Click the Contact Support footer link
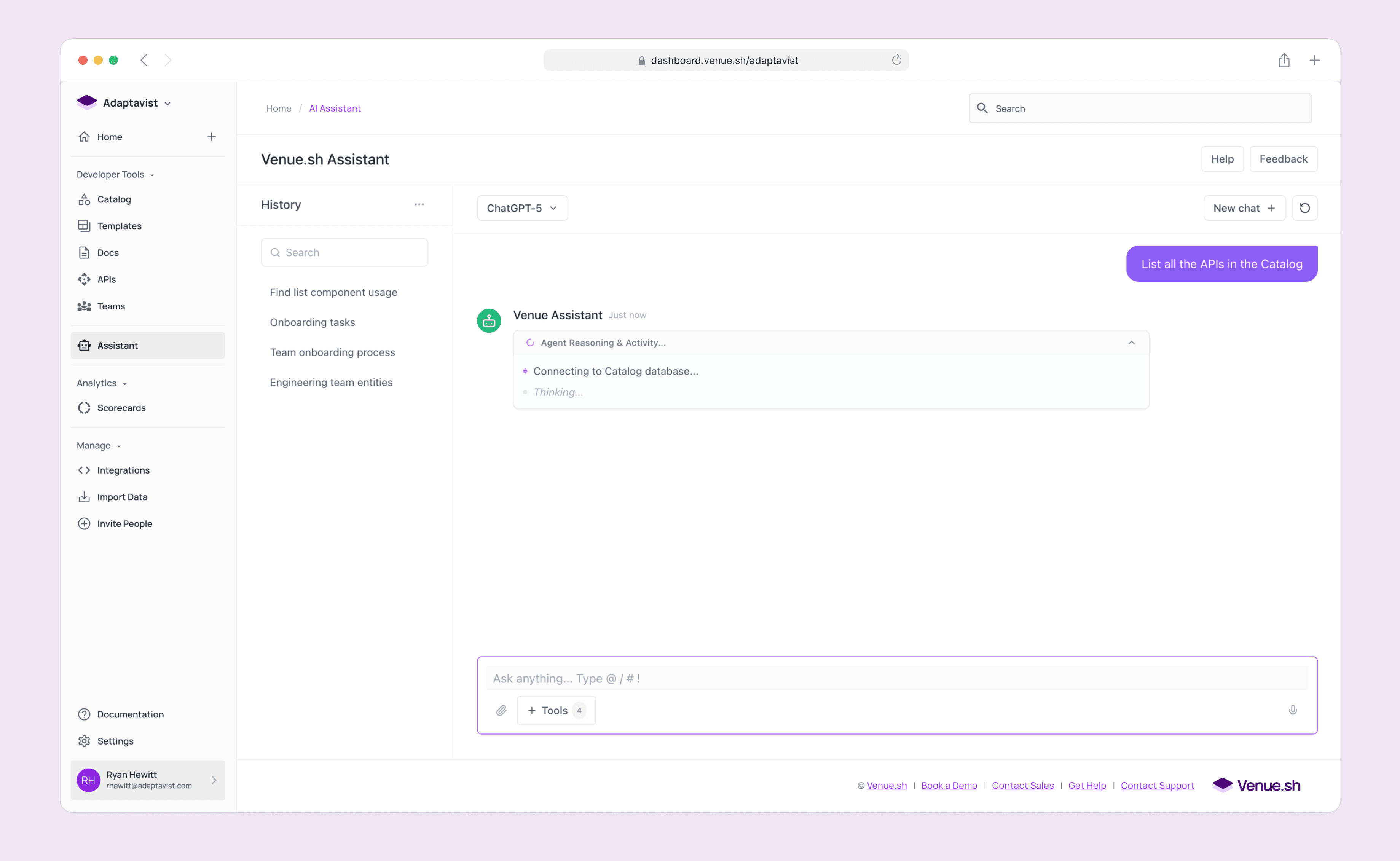This screenshot has height=861, width=1400. click(x=1157, y=785)
